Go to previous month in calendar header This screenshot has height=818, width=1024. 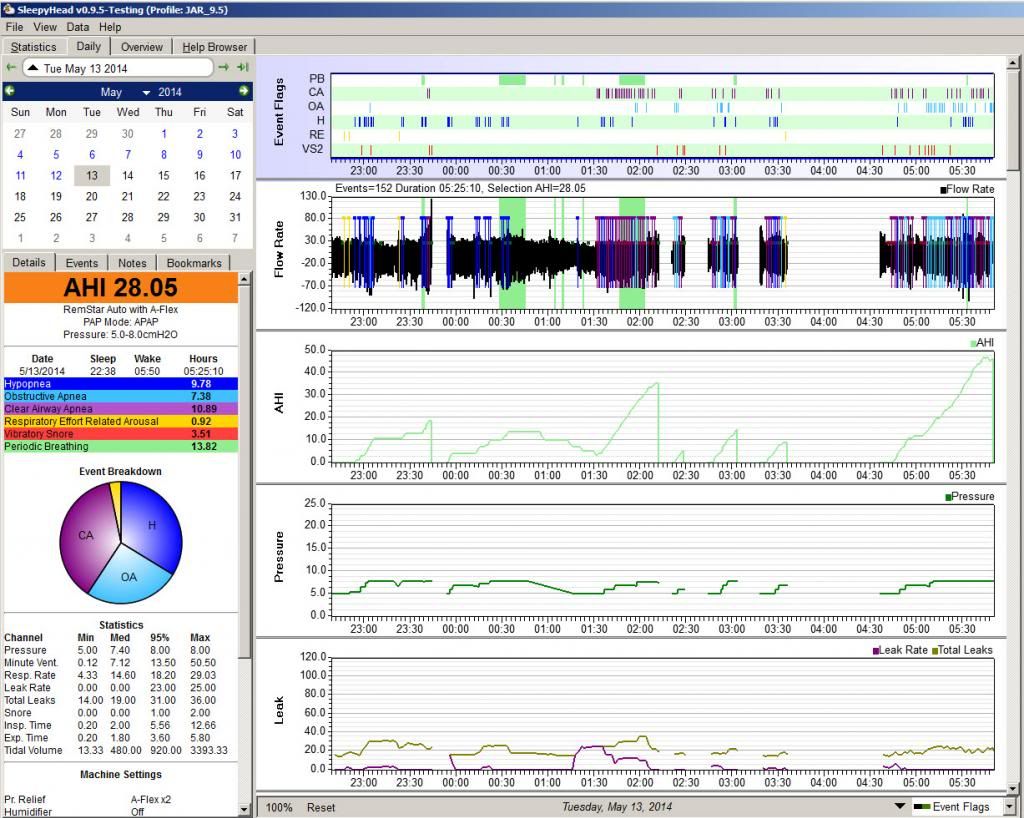[10, 91]
